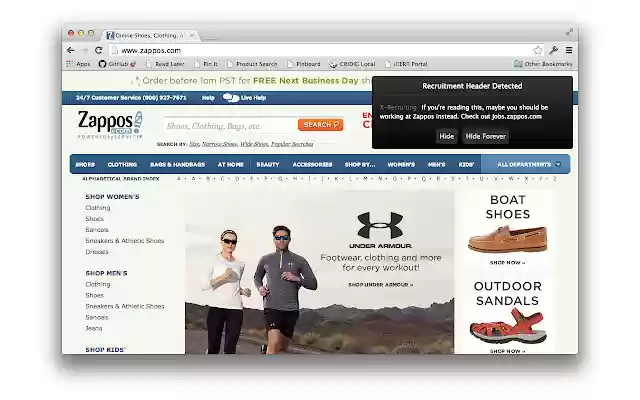
Task: Click letter Z in the brand index
Action: (555, 179)
